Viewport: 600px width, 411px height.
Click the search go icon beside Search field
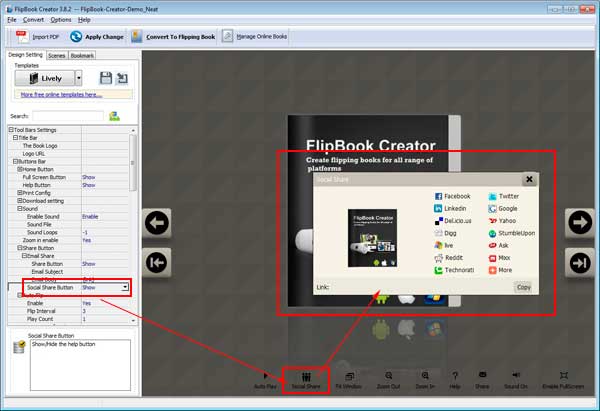114,116
